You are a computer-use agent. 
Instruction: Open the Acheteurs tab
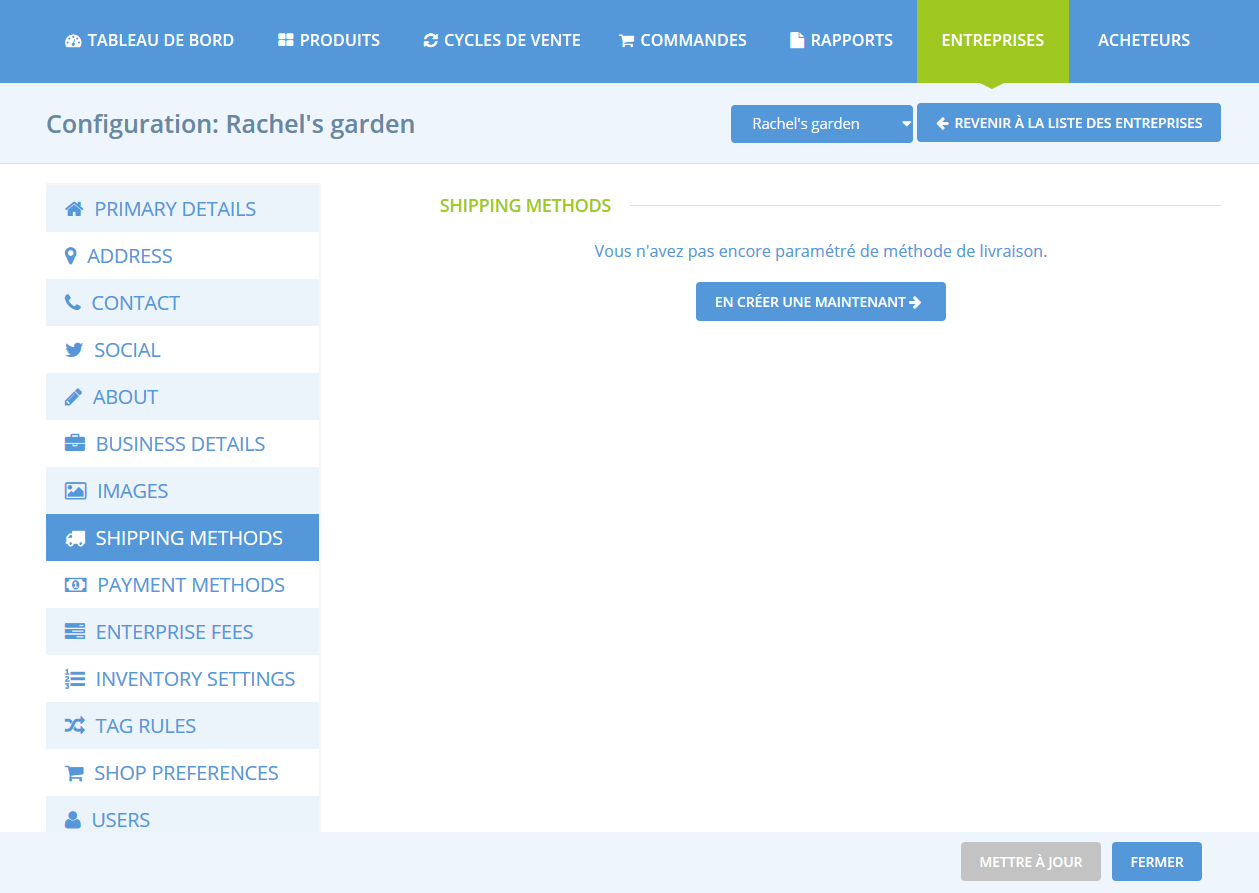tap(1144, 41)
